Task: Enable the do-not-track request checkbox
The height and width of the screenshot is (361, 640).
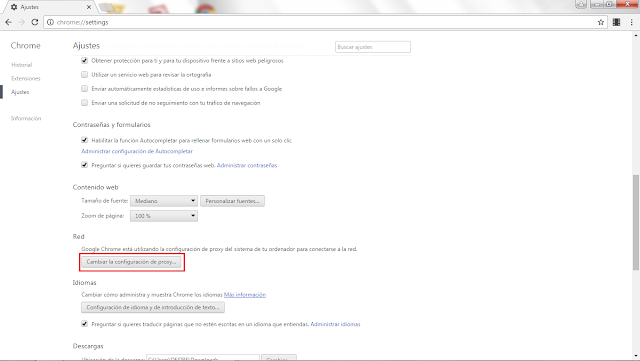Action: pos(84,103)
